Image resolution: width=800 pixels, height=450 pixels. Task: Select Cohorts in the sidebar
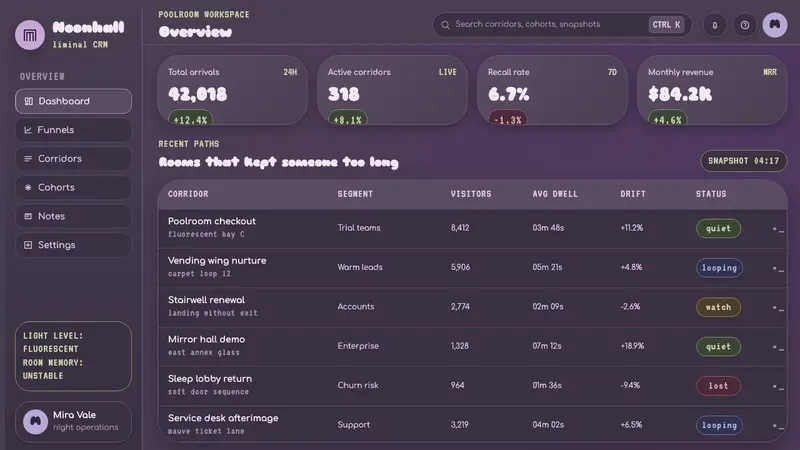(x=73, y=187)
